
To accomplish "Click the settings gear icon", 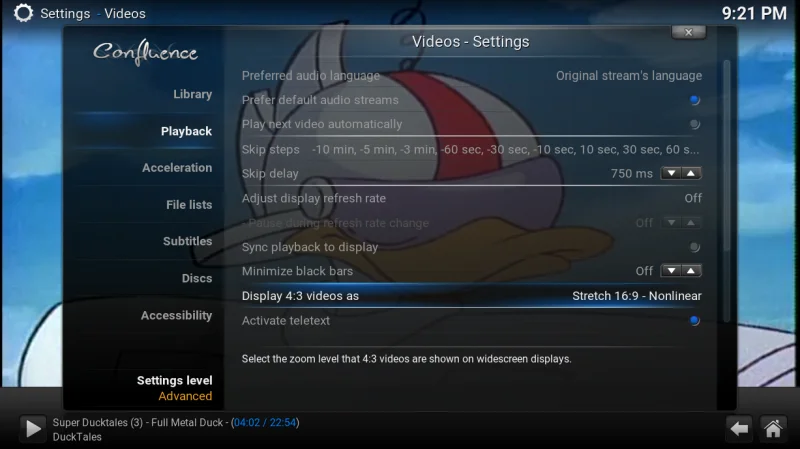I will [x=23, y=13].
